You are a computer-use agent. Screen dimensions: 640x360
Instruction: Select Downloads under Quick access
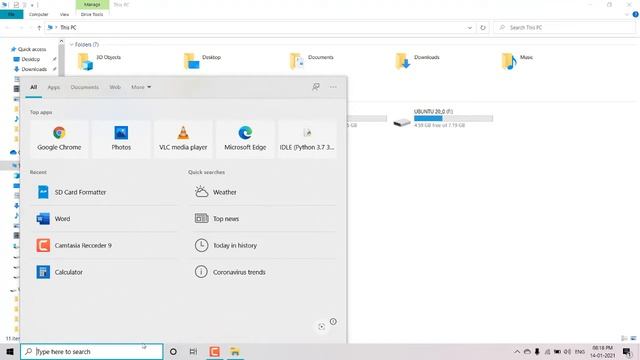33,69
